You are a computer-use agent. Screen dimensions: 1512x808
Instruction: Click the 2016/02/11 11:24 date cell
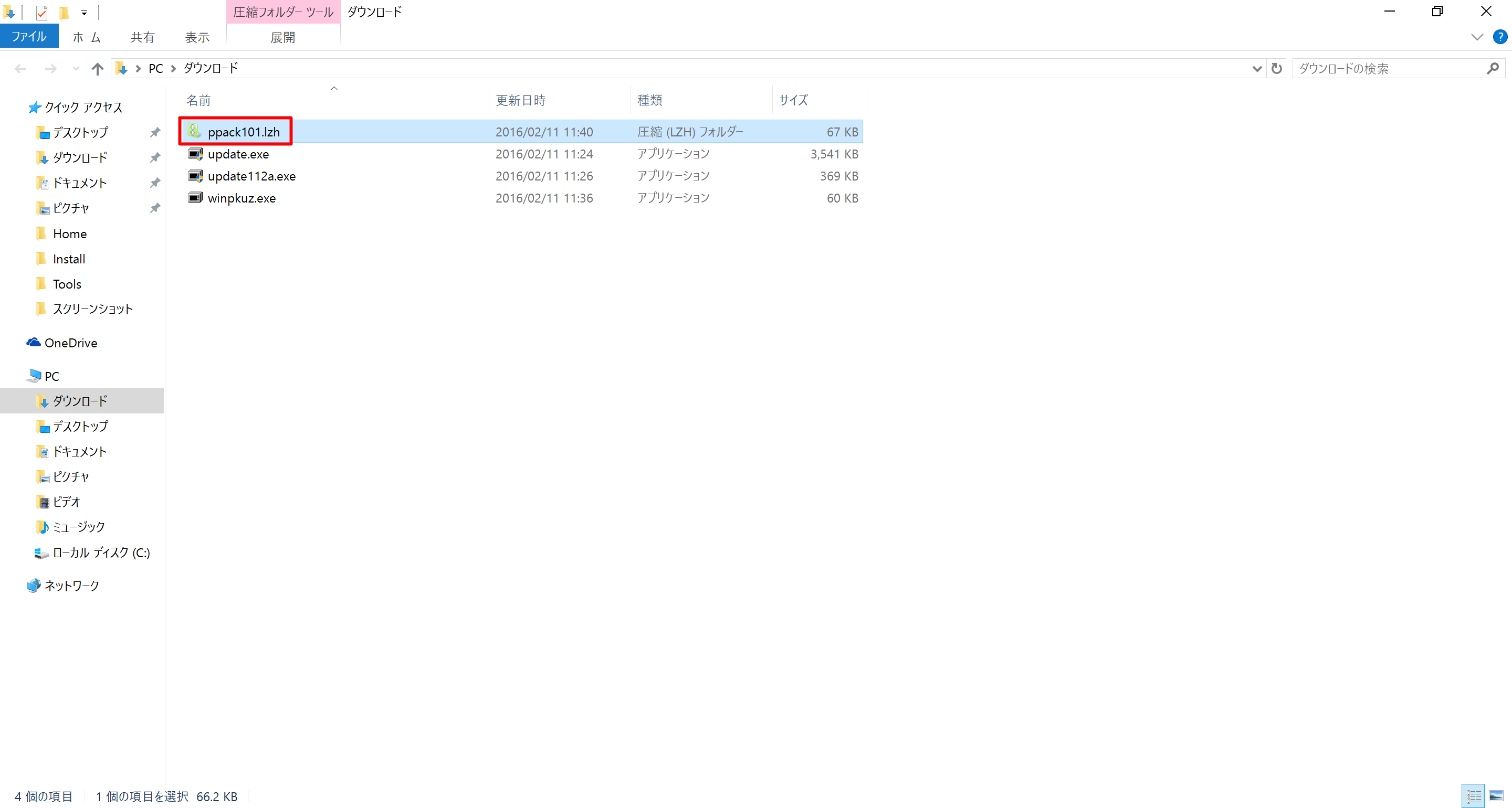point(544,154)
